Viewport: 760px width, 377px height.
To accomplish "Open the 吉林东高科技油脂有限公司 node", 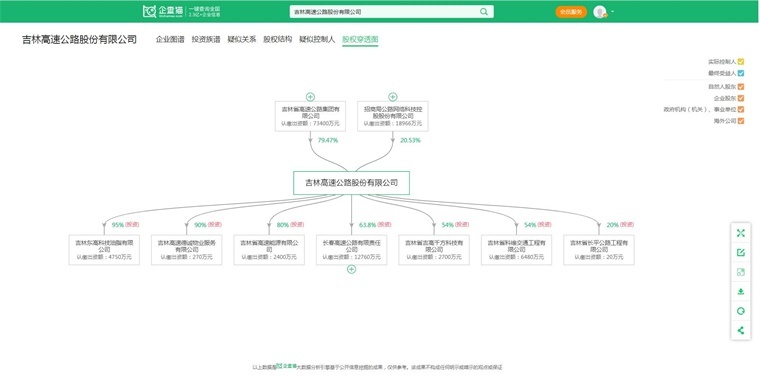I will (x=104, y=250).
